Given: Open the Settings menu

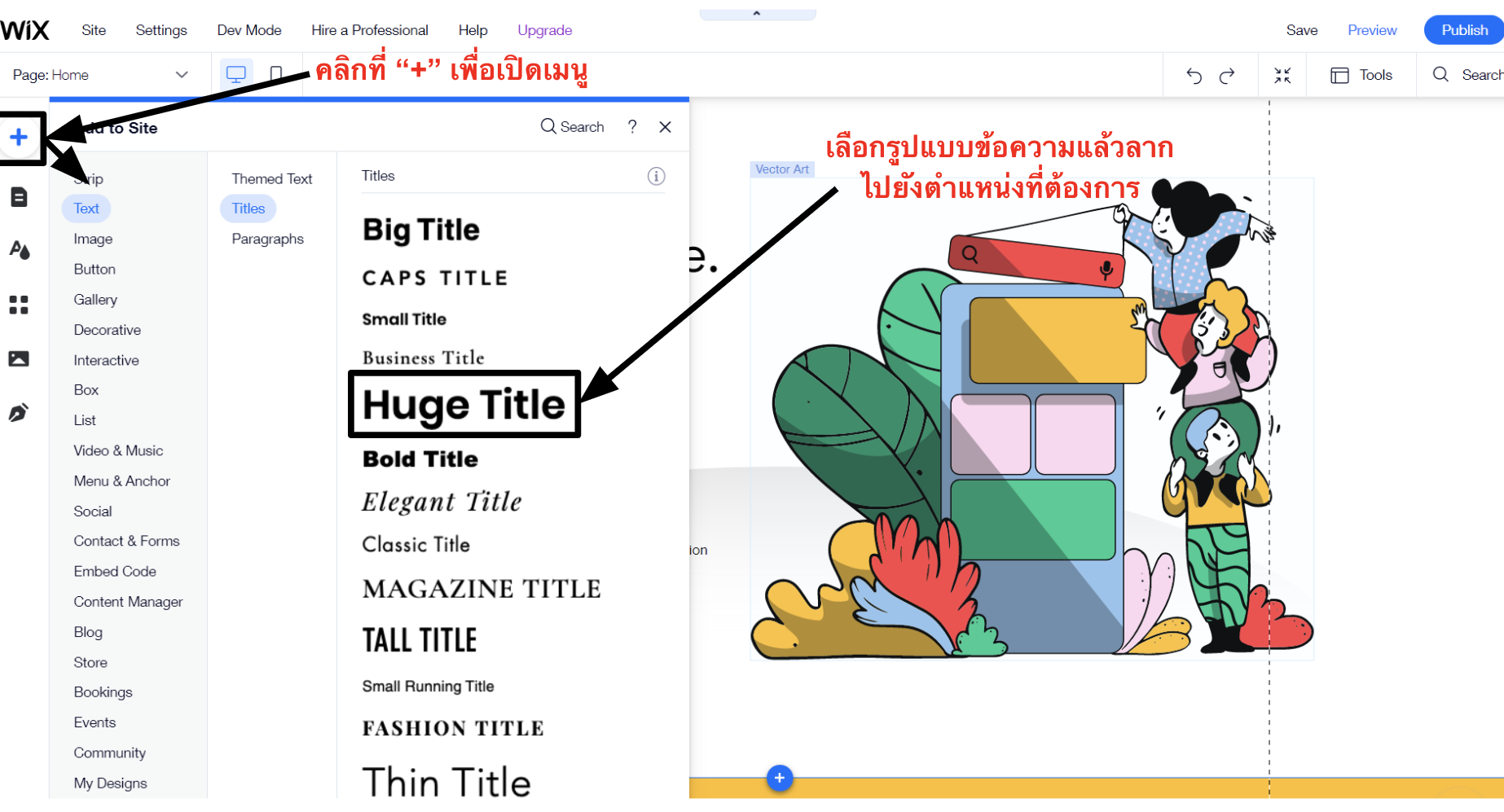Looking at the screenshot, I should [x=161, y=30].
